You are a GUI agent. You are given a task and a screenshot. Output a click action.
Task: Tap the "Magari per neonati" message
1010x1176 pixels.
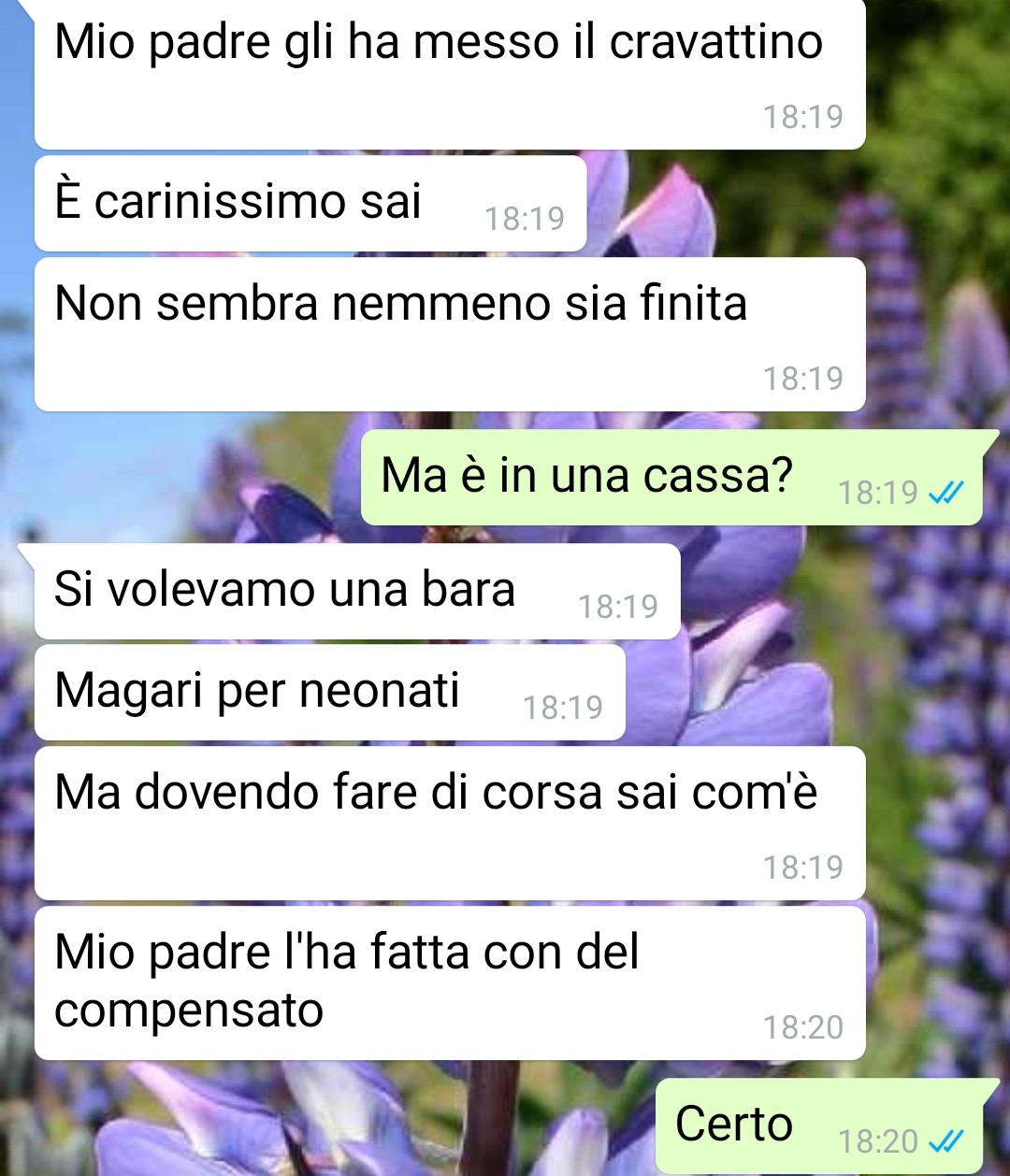(329, 693)
